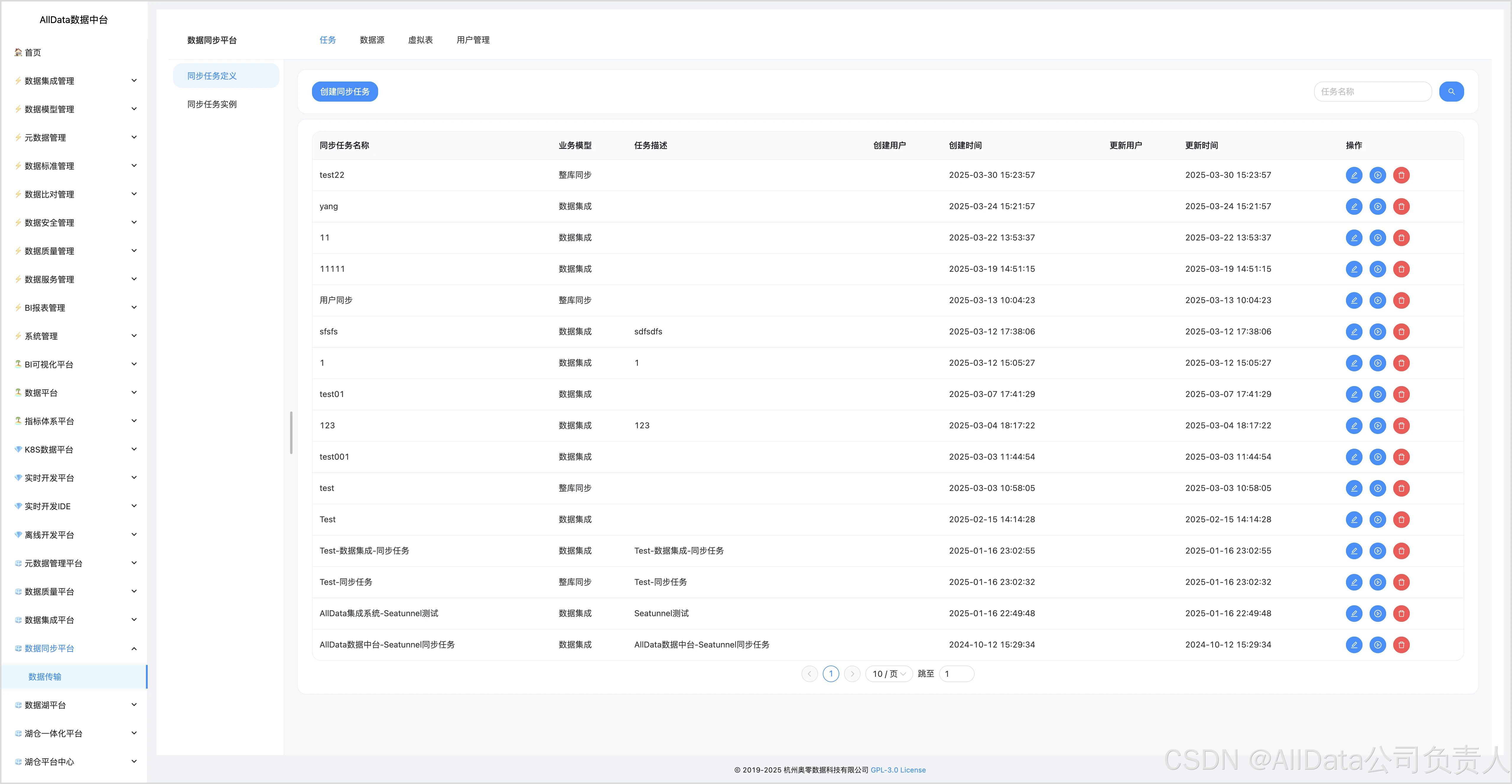Delete the test22 sync task
Viewport: 1512px width, 784px height.
click(x=1401, y=175)
